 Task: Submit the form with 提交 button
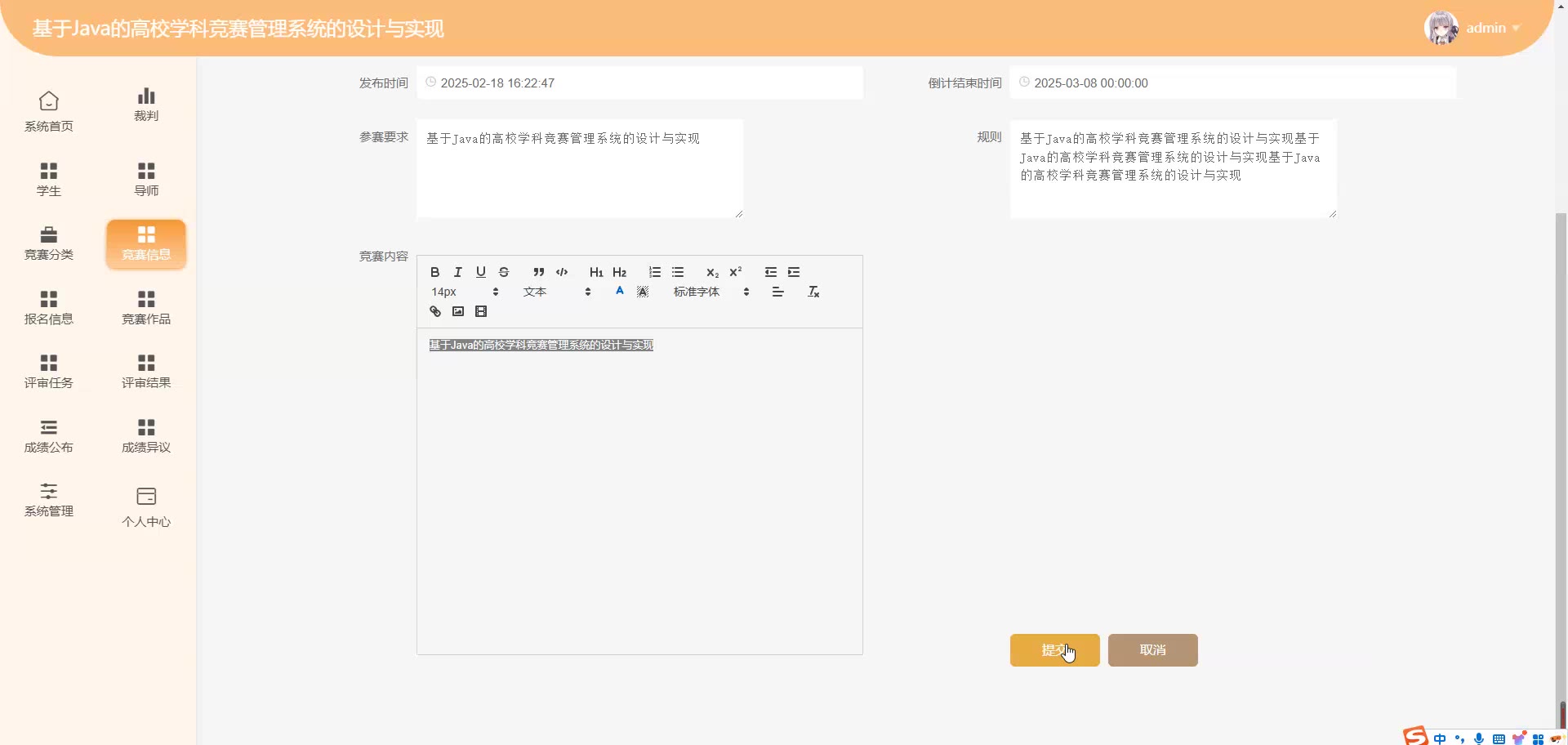[x=1054, y=650]
